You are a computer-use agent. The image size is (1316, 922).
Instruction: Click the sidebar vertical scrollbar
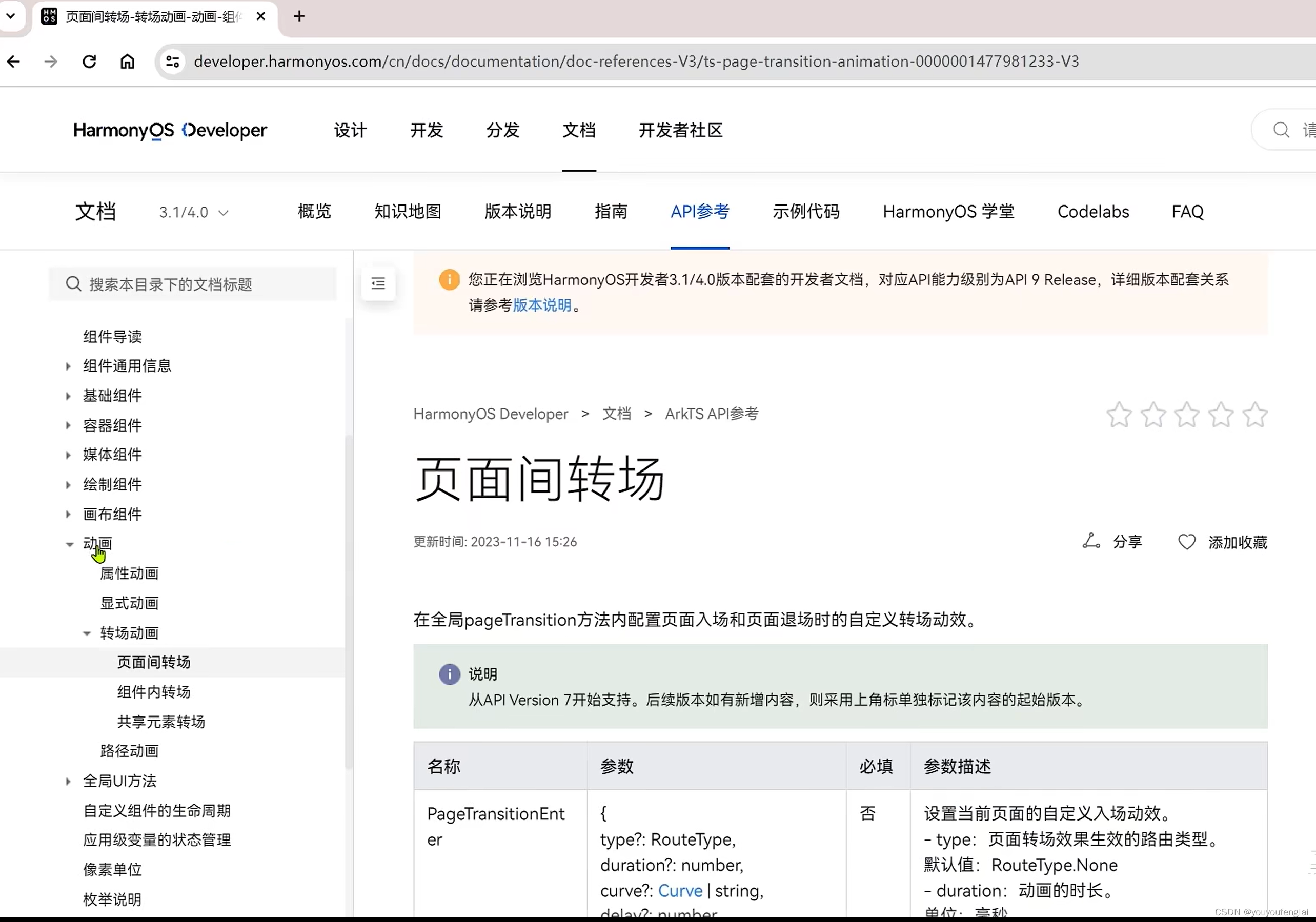349,602
